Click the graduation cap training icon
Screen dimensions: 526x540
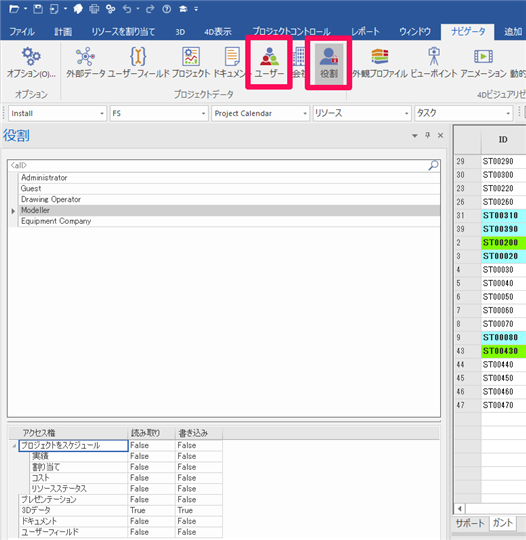point(183,9)
